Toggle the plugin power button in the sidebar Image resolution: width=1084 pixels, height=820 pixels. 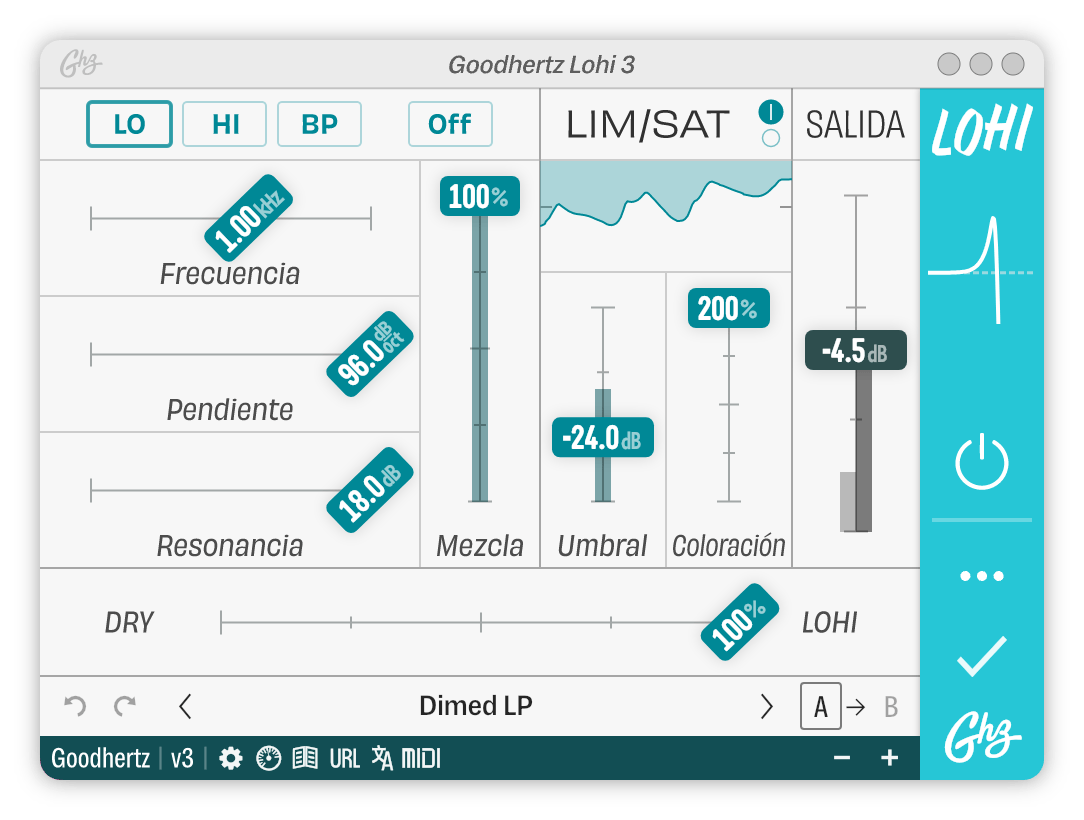[984, 460]
